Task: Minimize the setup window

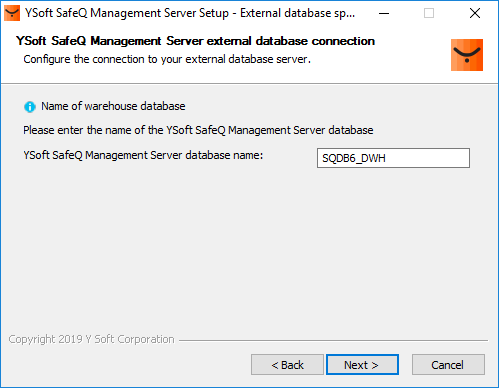Action: [x=384, y=13]
